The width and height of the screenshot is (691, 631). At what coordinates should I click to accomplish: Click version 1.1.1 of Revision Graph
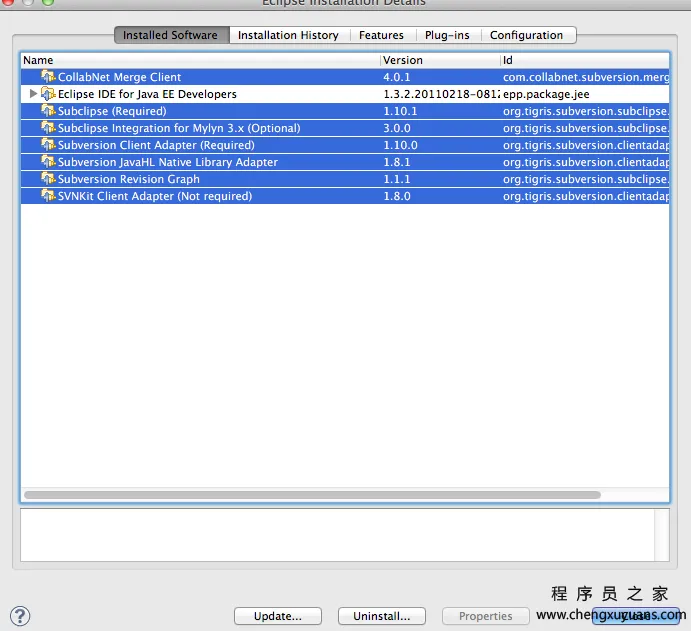(x=397, y=179)
